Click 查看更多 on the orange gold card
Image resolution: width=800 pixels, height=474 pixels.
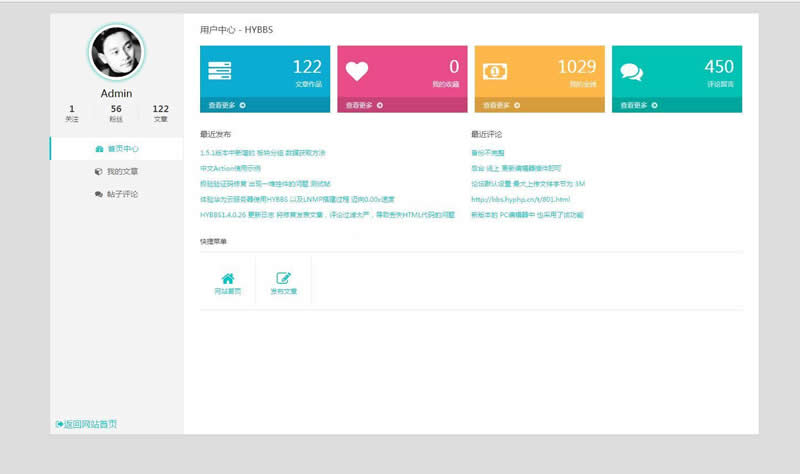click(x=501, y=105)
